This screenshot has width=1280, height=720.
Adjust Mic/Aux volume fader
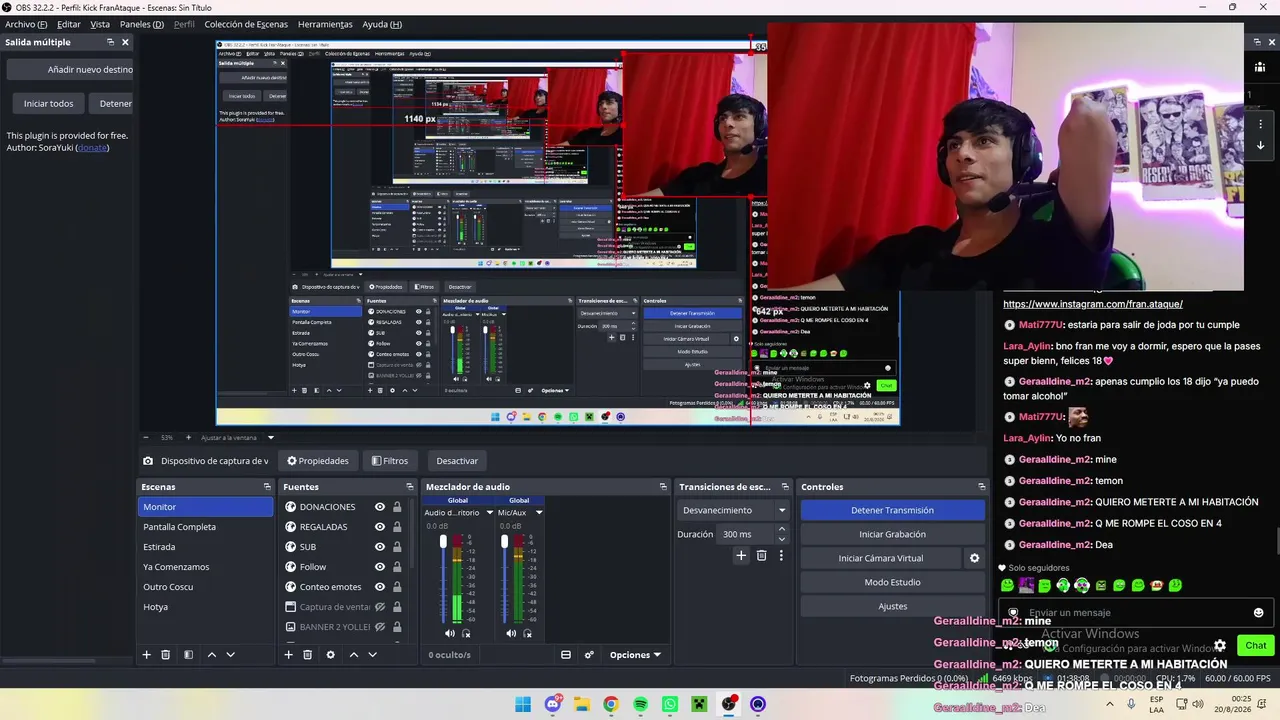504,542
